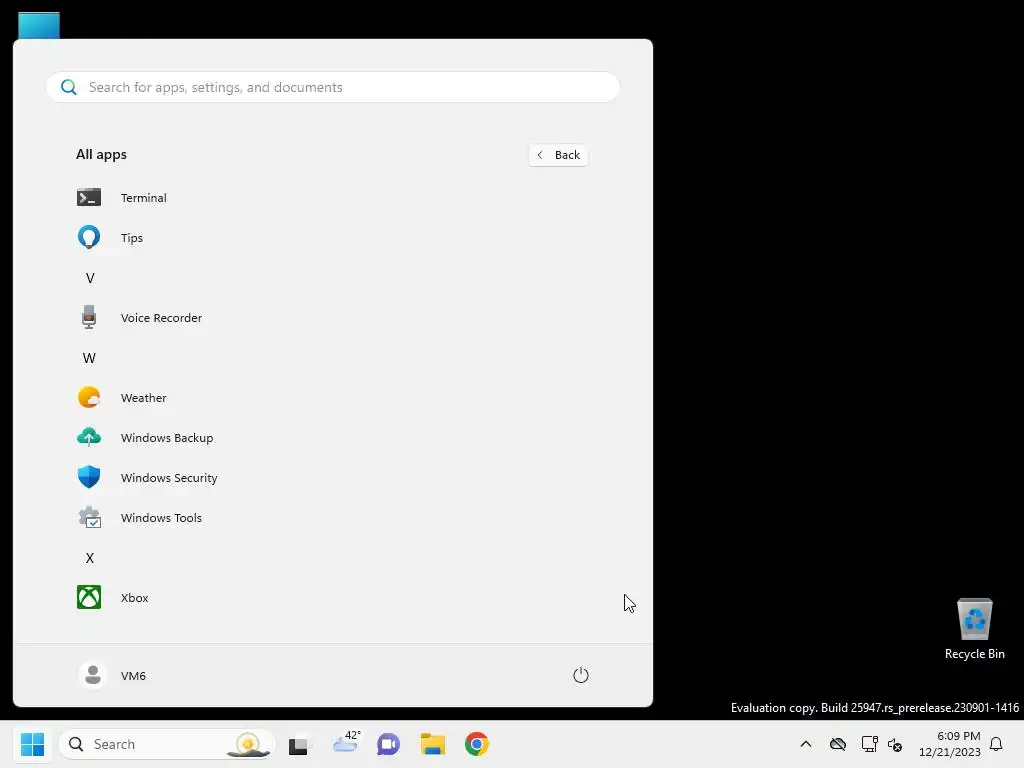
Task: Select the Recycle Bin desktop icon
Action: [974, 629]
